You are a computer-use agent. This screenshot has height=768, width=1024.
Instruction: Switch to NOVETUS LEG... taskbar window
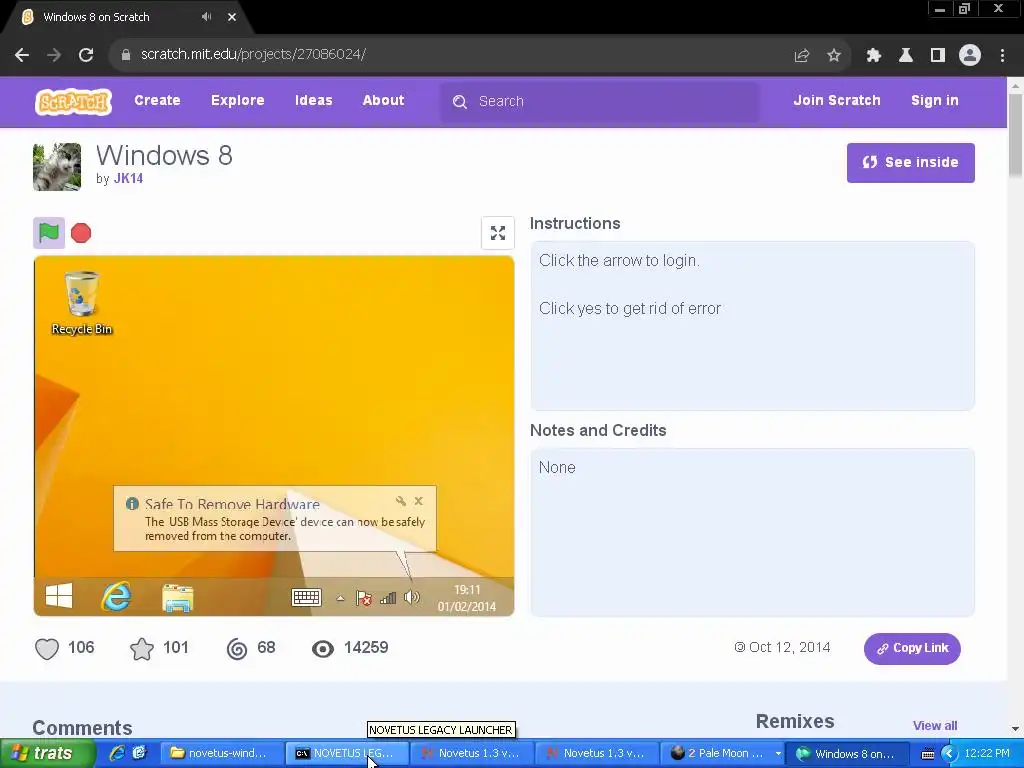coord(347,754)
